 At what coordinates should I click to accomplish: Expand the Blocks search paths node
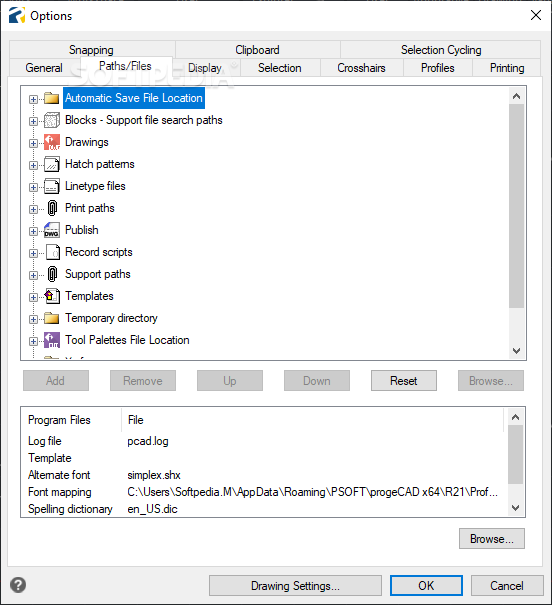tap(33, 121)
